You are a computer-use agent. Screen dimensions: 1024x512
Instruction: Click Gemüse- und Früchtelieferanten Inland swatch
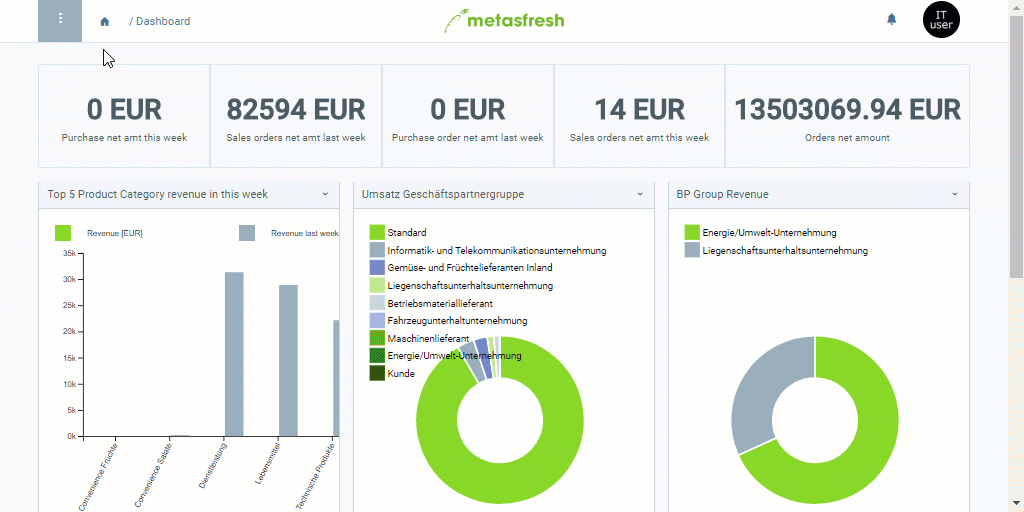(377, 268)
